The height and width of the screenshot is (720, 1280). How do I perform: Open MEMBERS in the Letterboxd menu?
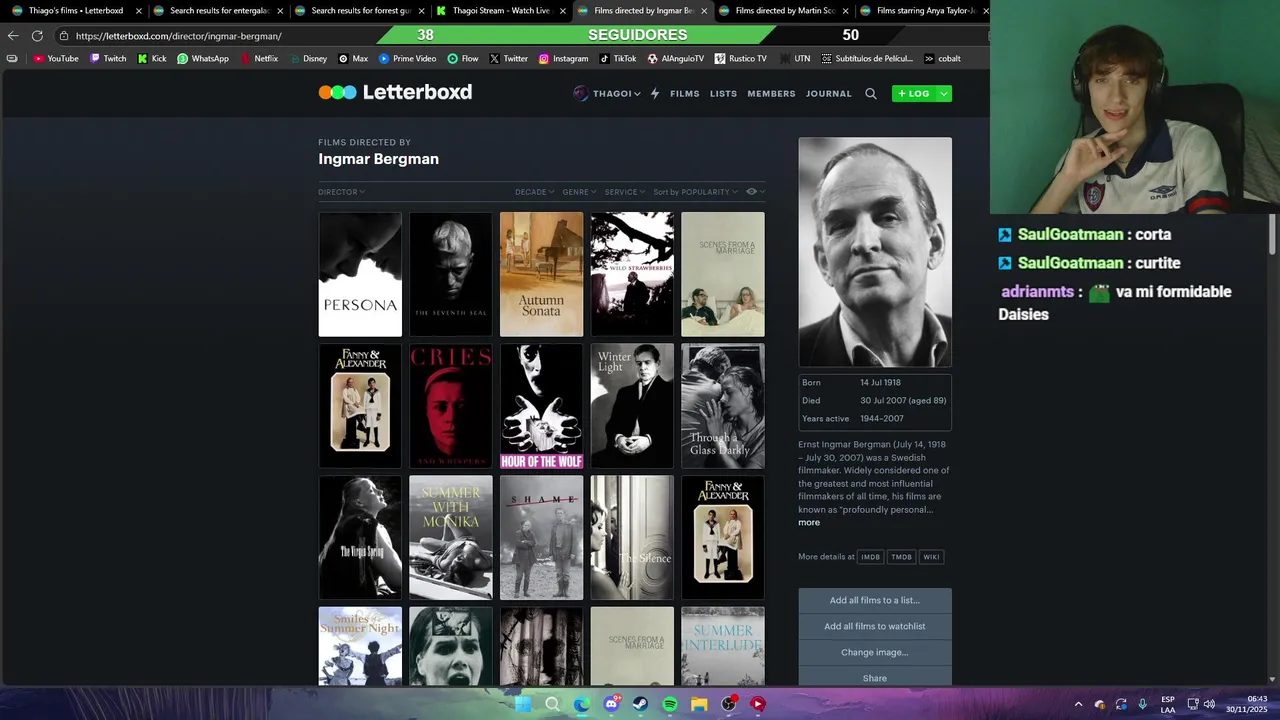click(x=771, y=94)
